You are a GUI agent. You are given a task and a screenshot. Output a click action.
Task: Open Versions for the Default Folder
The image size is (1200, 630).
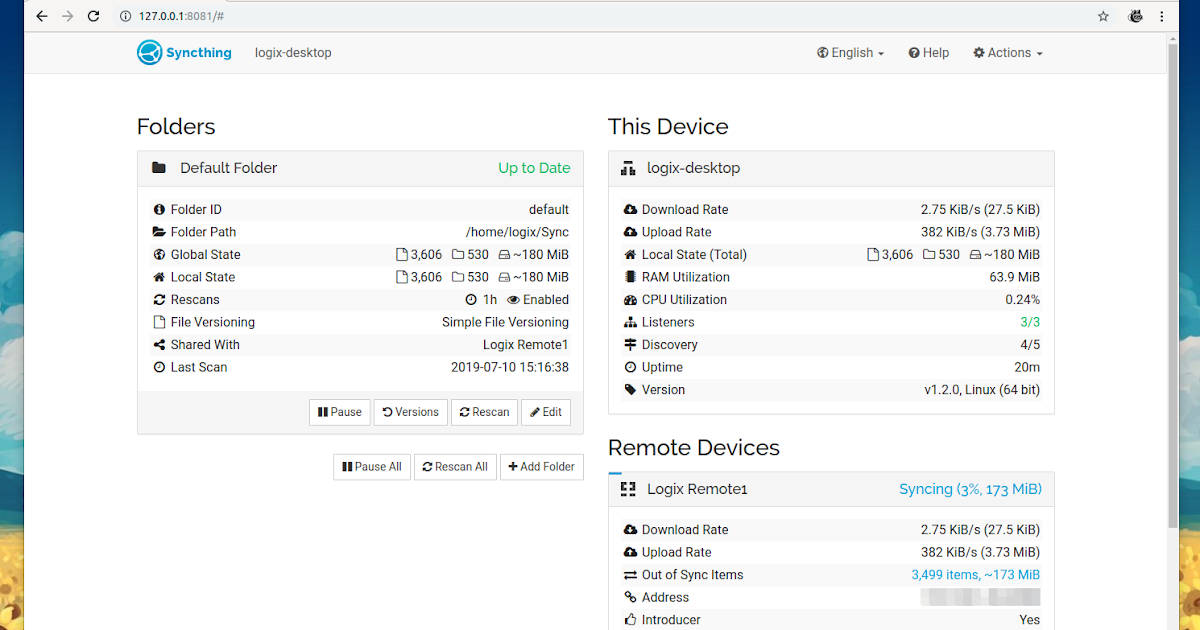point(411,412)
